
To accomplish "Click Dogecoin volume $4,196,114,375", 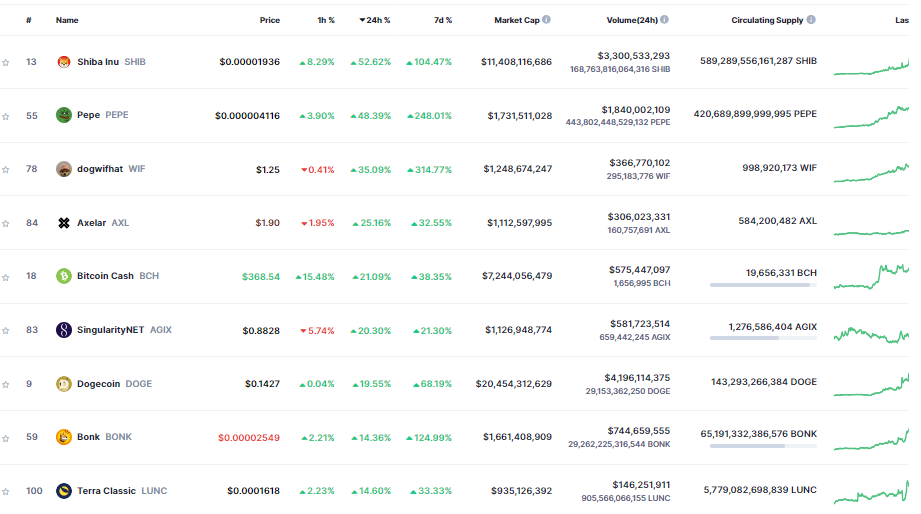I will (637, 378).
